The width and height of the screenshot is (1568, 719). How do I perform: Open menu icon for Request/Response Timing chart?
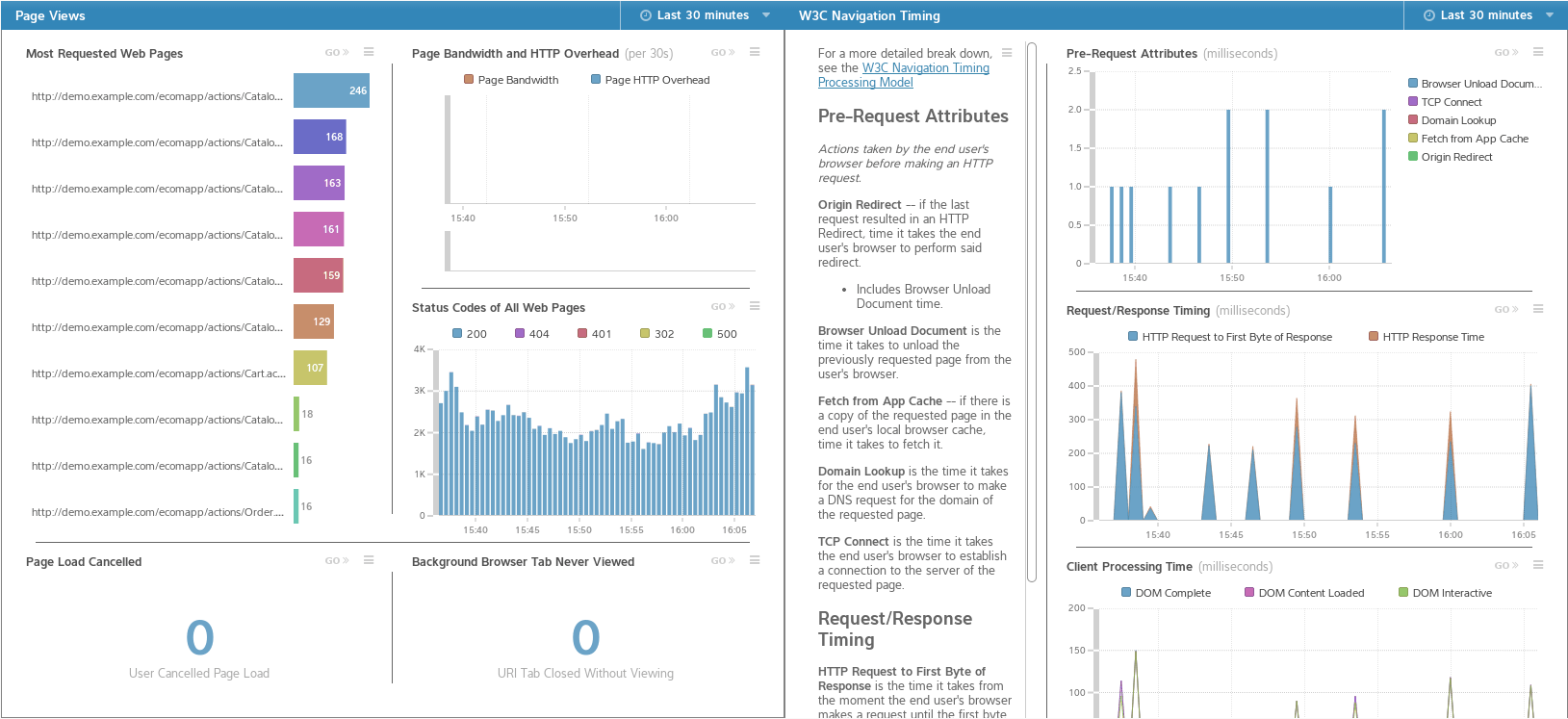(x=1538, y=309)
